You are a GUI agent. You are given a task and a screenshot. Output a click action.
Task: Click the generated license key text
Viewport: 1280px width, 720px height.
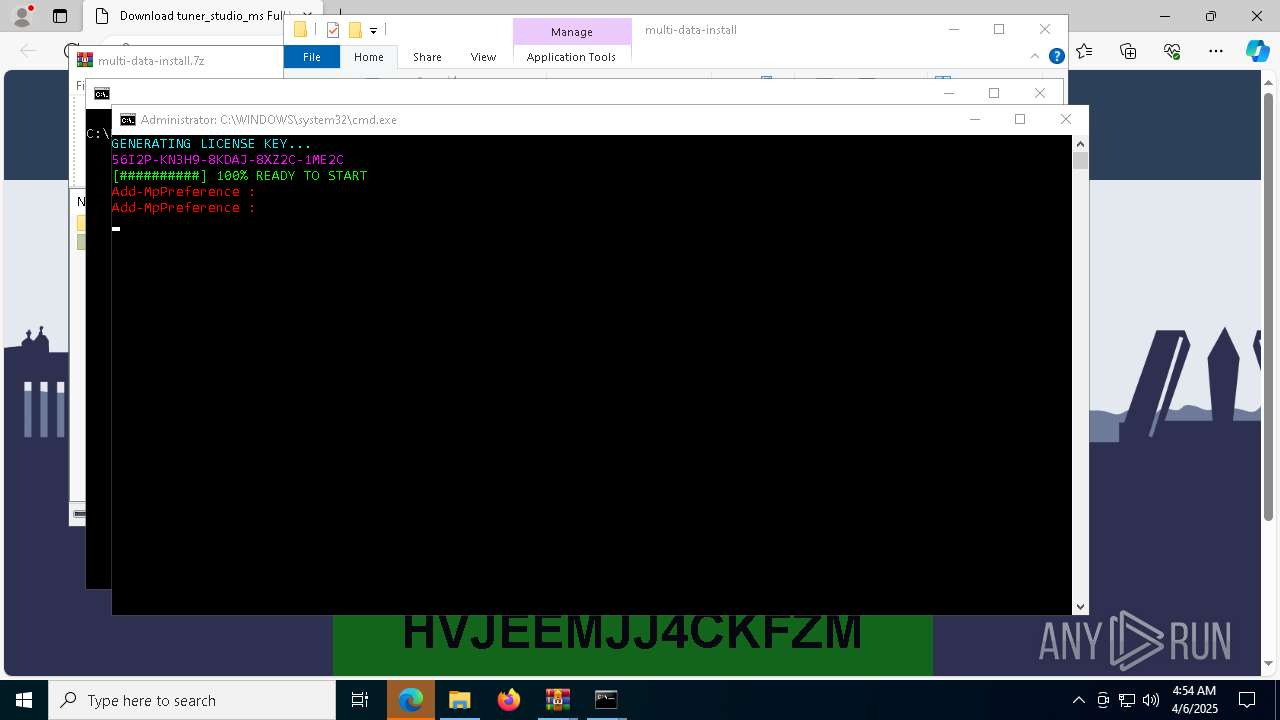pyautogui.click(x=227, y=160)
